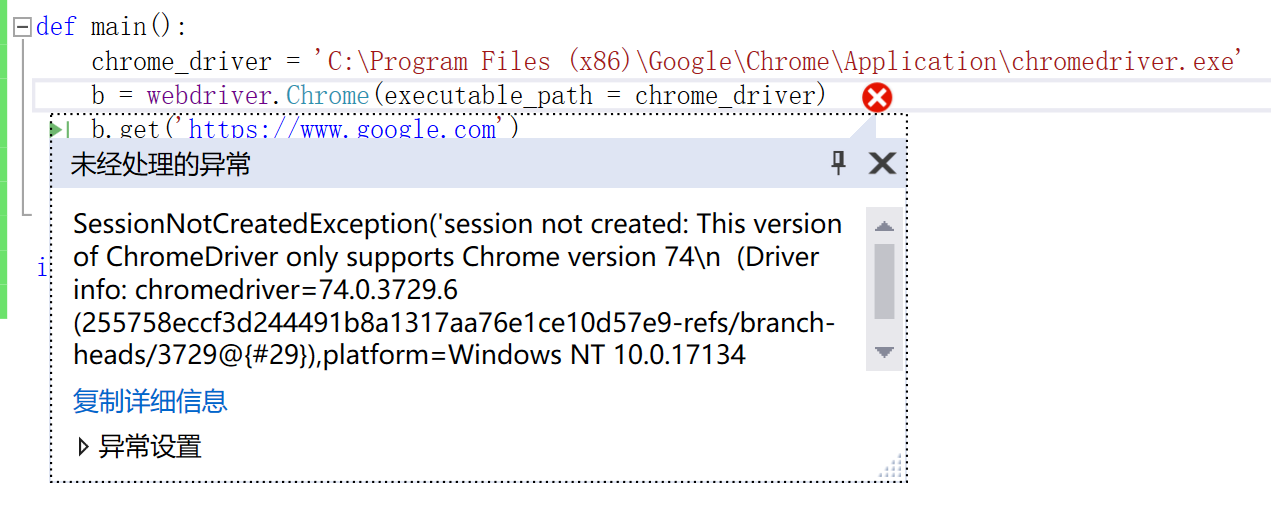
Task: Pin the unhandled exception popup
Action: point(839,163)
